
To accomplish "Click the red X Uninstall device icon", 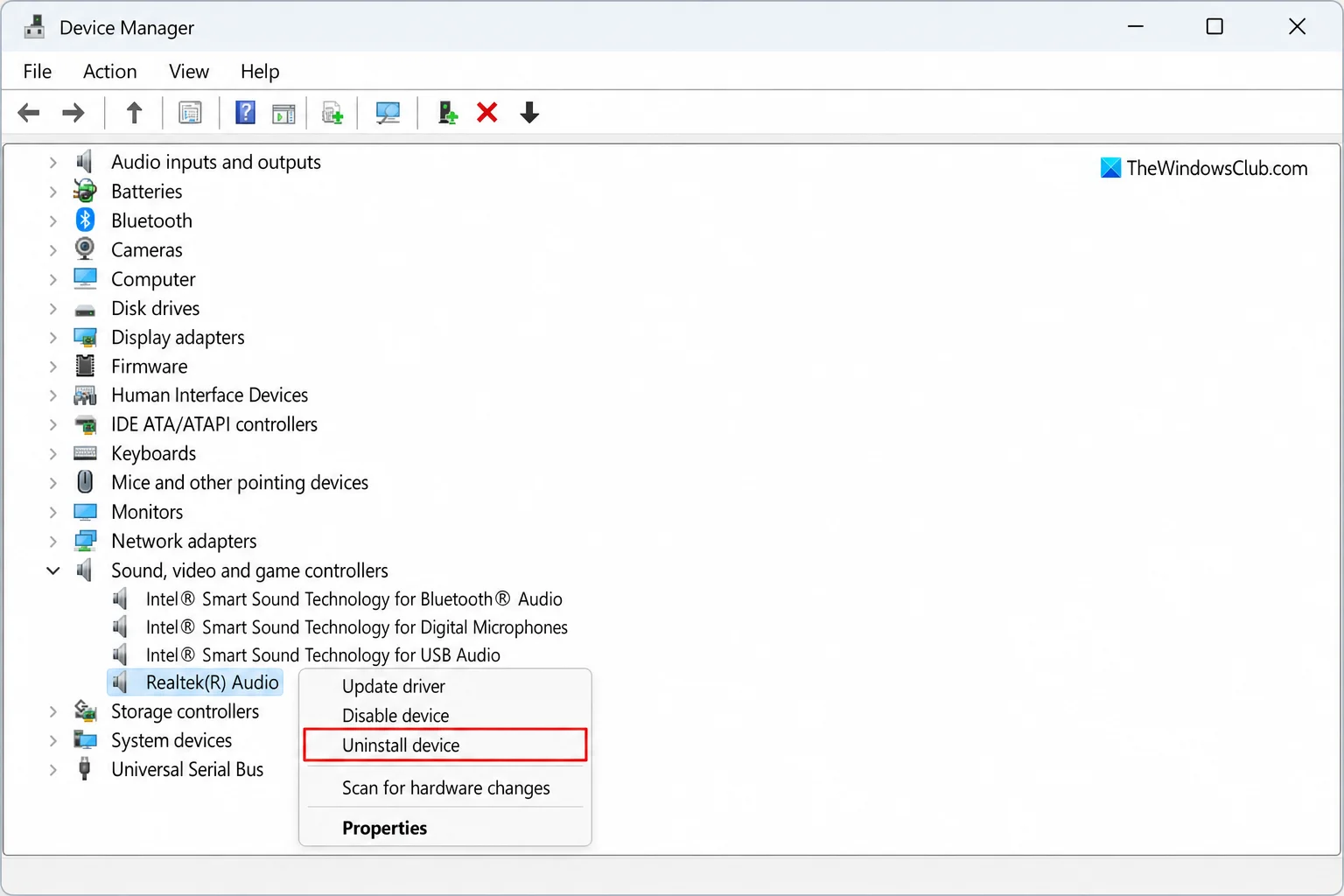I will tap(487, 113).
